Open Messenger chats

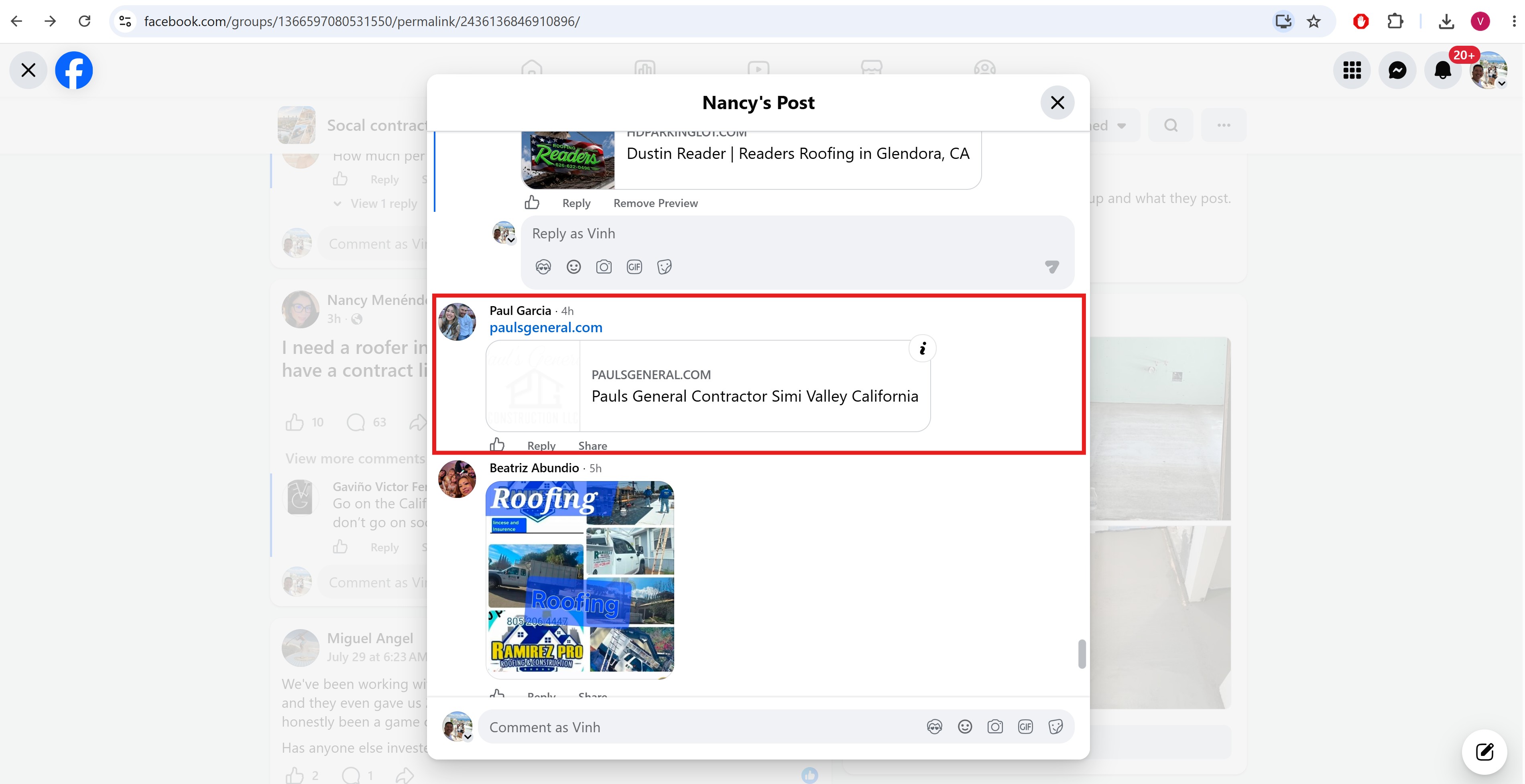[x=1398, y=70]
